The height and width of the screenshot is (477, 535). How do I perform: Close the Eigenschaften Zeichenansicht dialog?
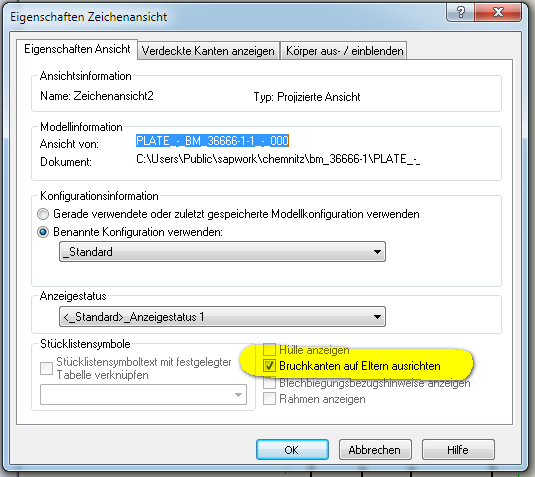[x=497, y=12]
